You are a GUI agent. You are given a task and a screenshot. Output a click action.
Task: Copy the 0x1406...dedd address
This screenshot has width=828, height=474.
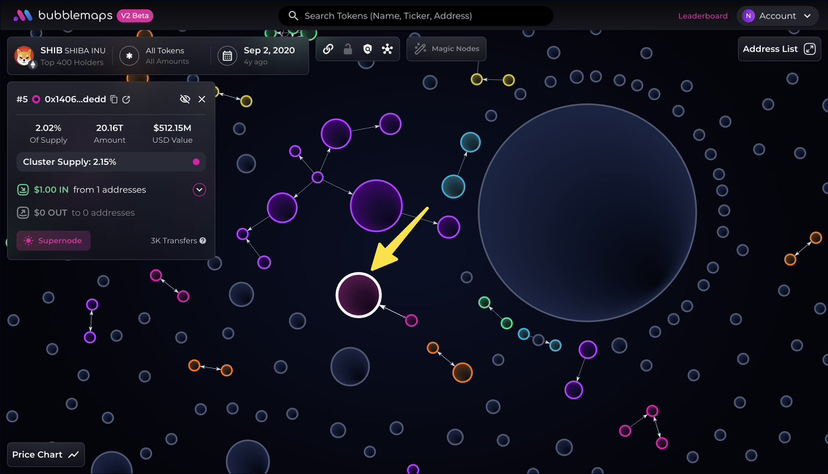tap(114, 99)
